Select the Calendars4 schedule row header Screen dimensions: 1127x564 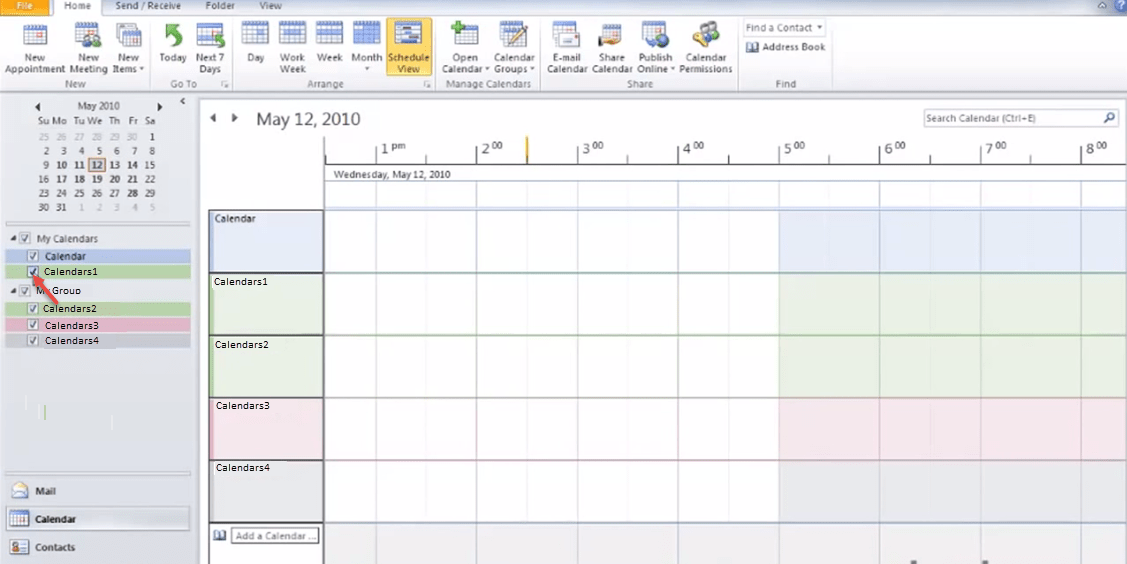[x=266, y=491]
